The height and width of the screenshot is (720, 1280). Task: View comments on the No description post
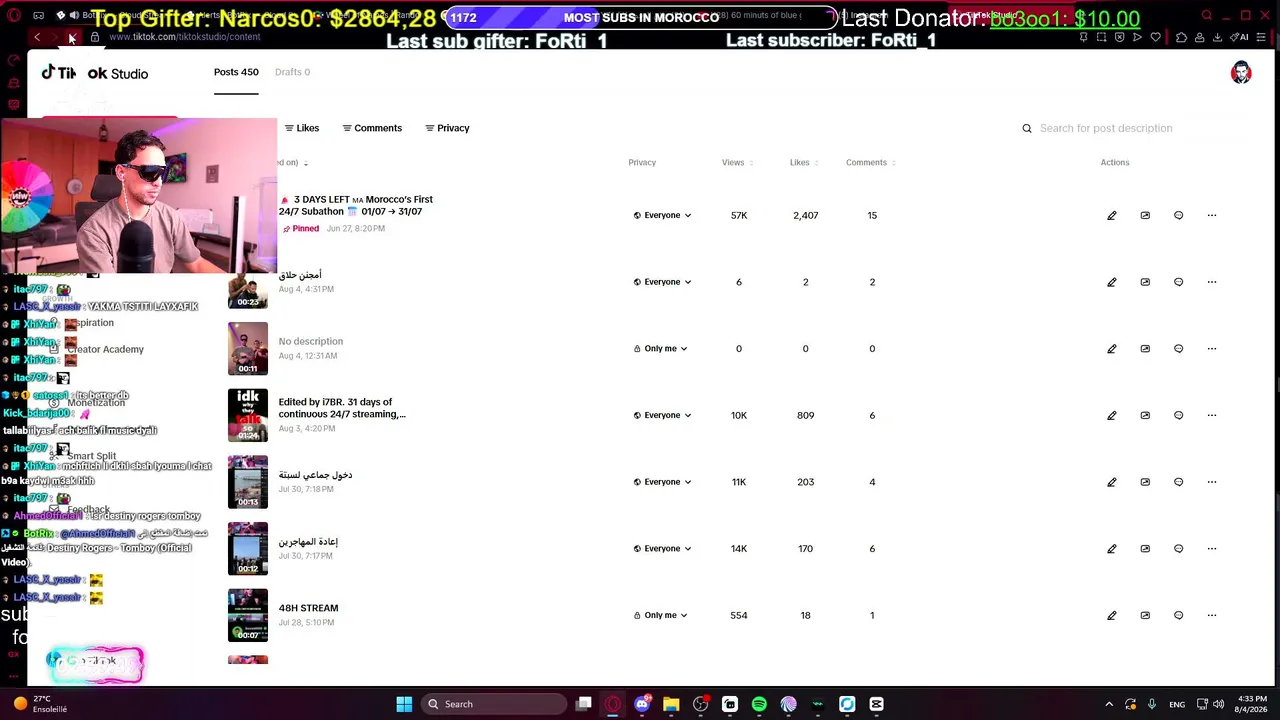click(x=1178, y=349)
